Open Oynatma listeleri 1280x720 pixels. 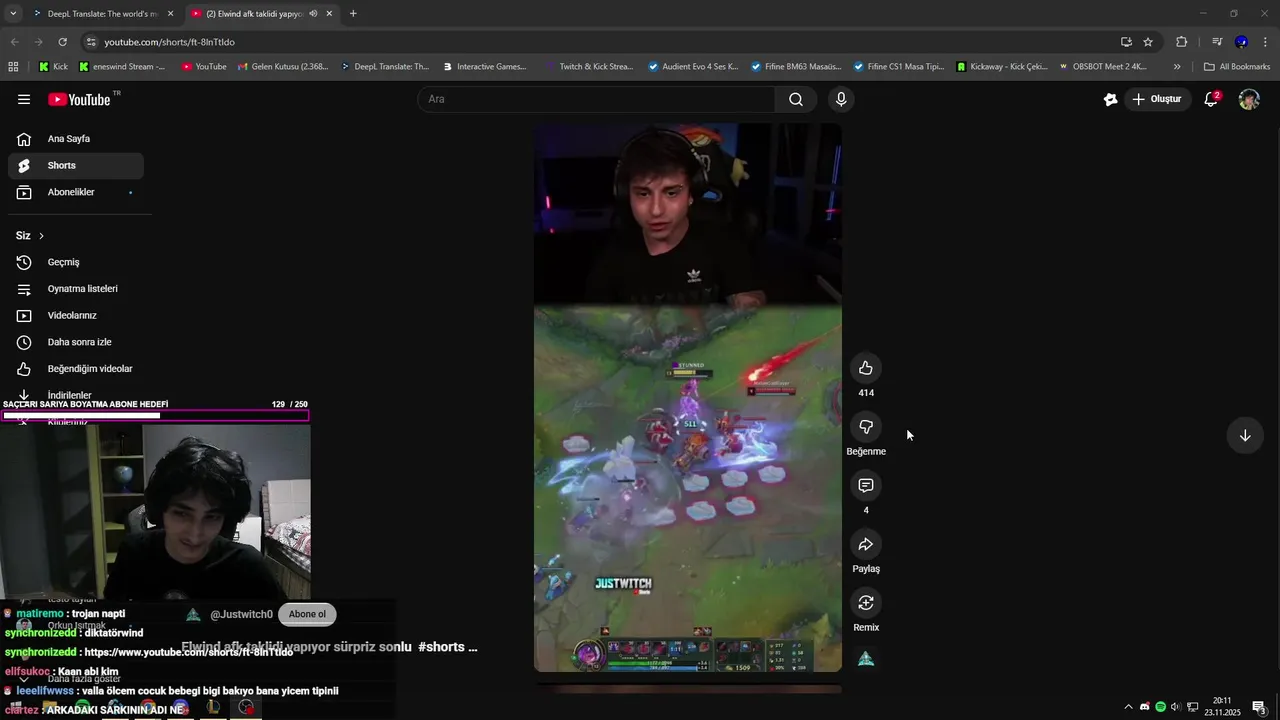(x=76, y=289)
